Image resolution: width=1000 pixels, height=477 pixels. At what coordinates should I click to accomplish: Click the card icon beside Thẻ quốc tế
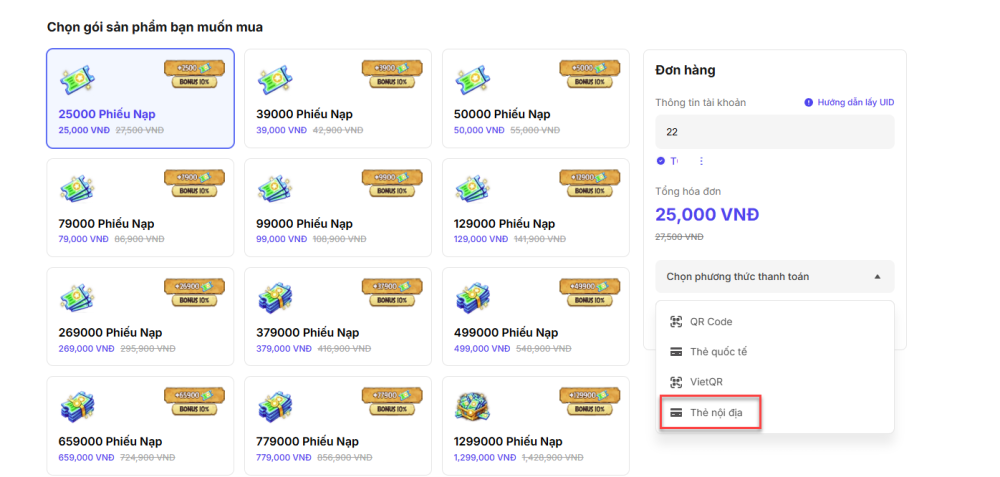click(676, 352)
